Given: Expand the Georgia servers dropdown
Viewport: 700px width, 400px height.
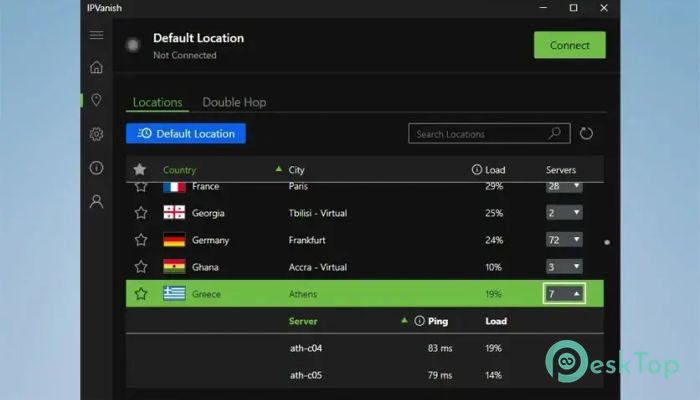Looking at the screenshot, I should pos(564,212).
